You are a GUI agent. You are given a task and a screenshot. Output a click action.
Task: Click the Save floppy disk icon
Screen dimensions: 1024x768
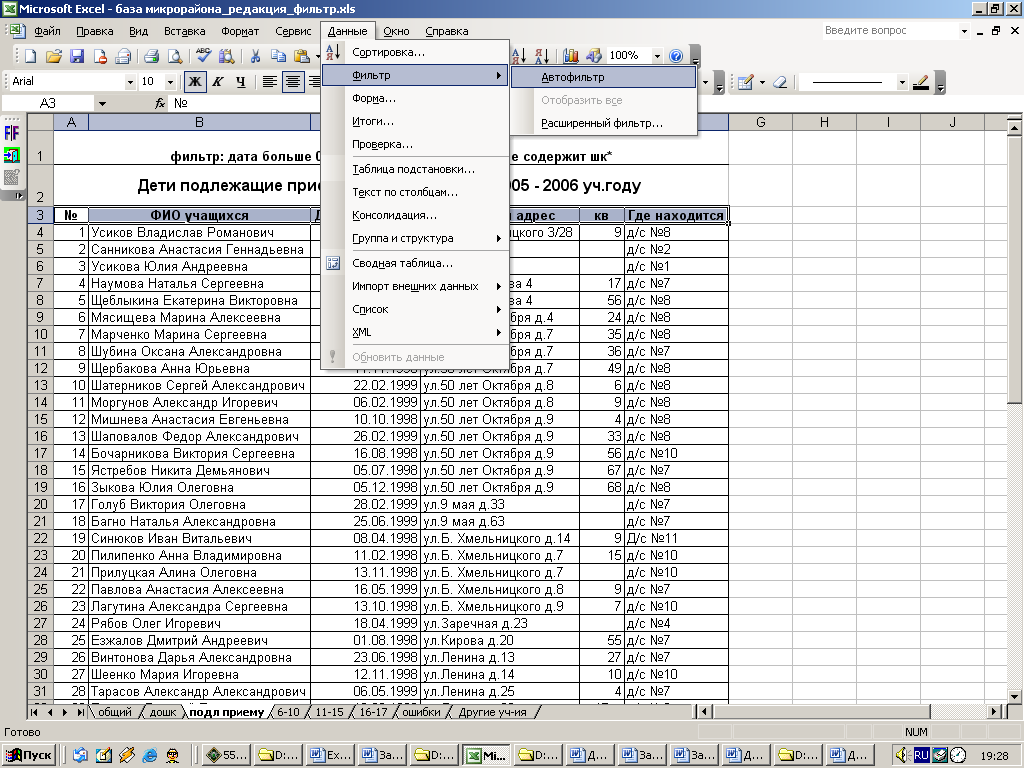click(x=77, y=56)
